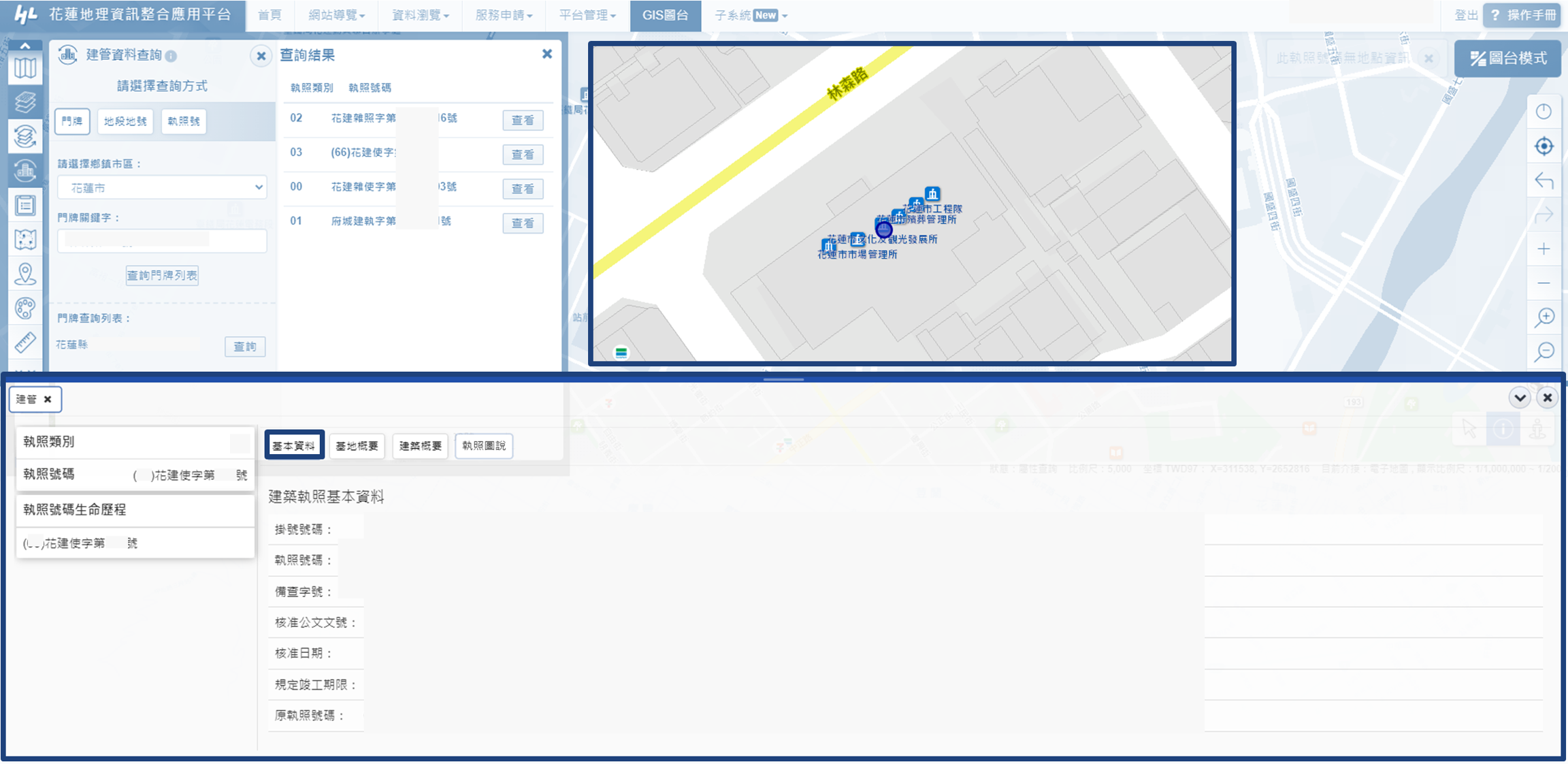Select 地段地號 query method
The image size is (1568, 764).
point(125,121)
